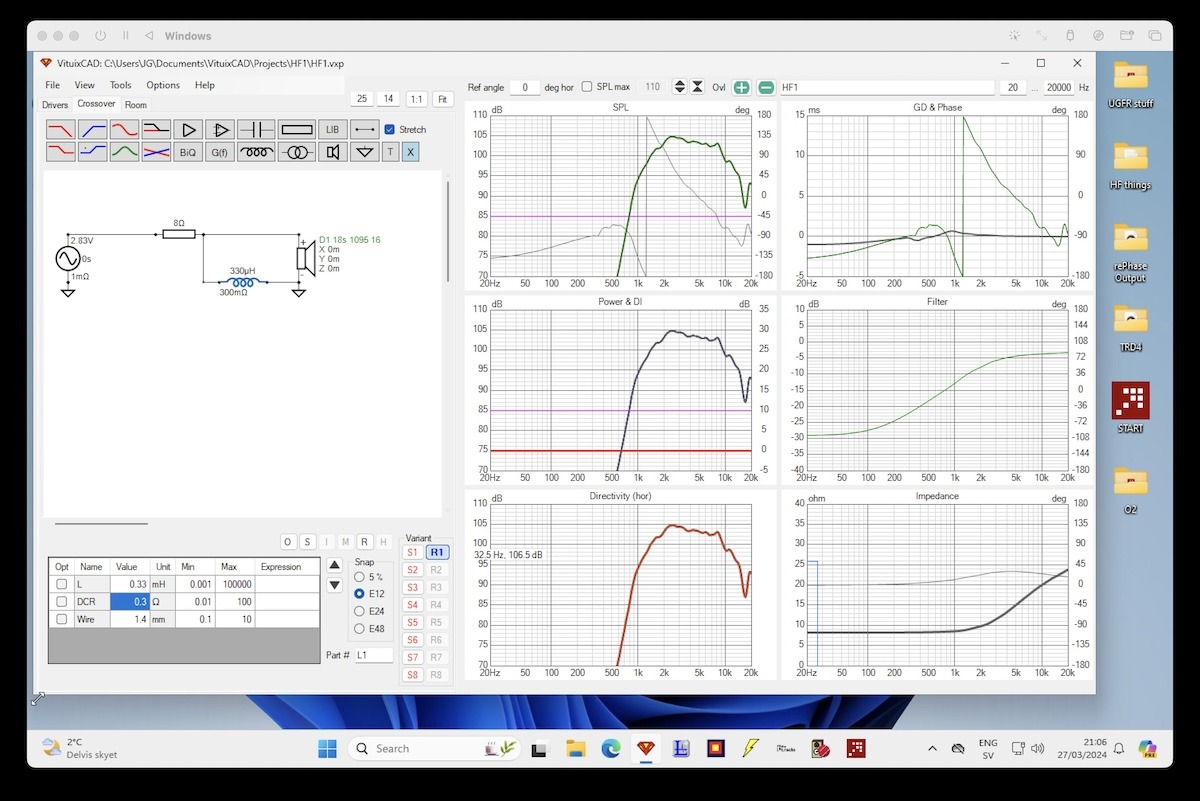Open the Windows Start button in taskbar

pos(327,748)
